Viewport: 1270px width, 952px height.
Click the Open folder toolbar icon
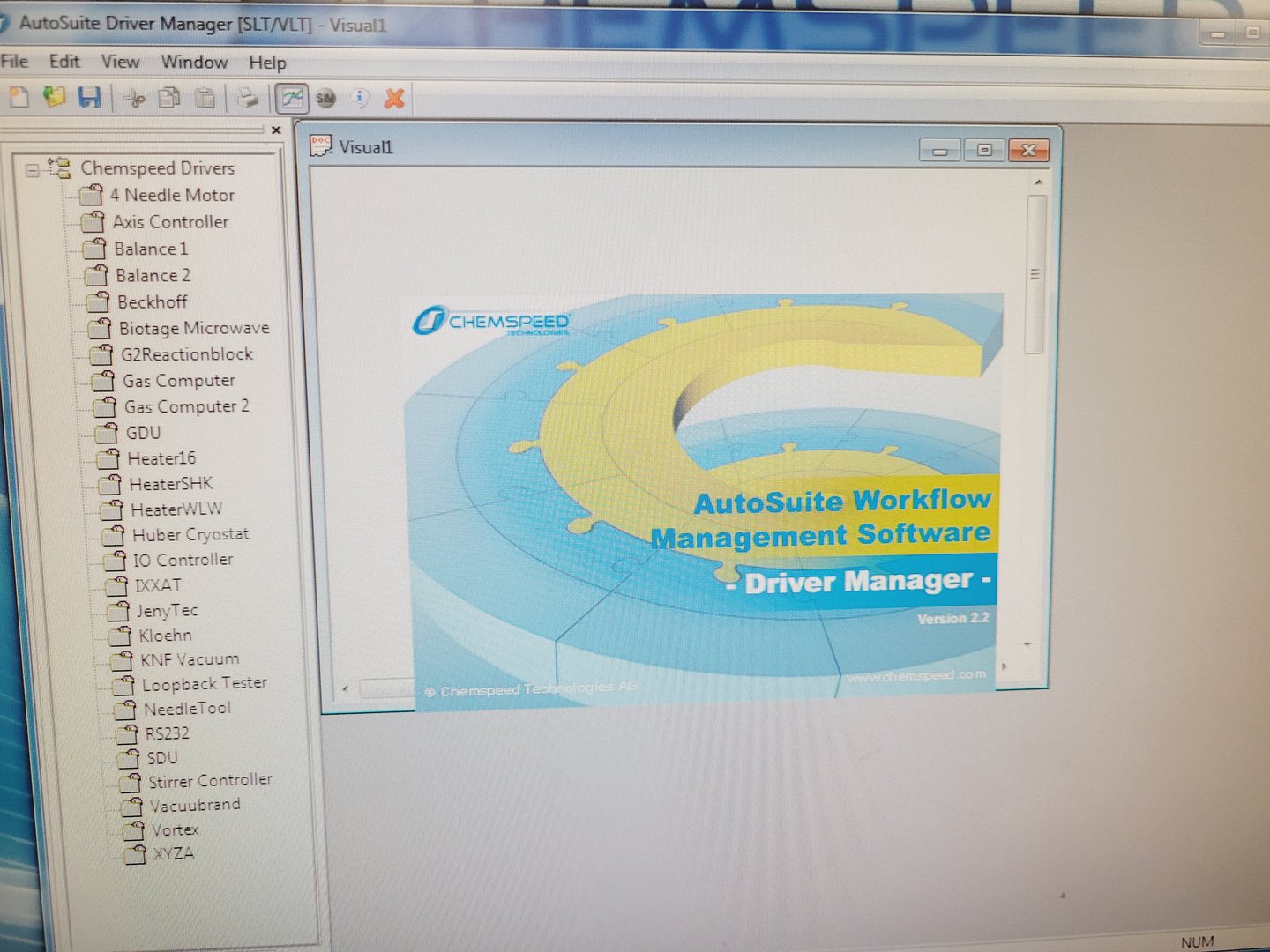pos(55,96)
